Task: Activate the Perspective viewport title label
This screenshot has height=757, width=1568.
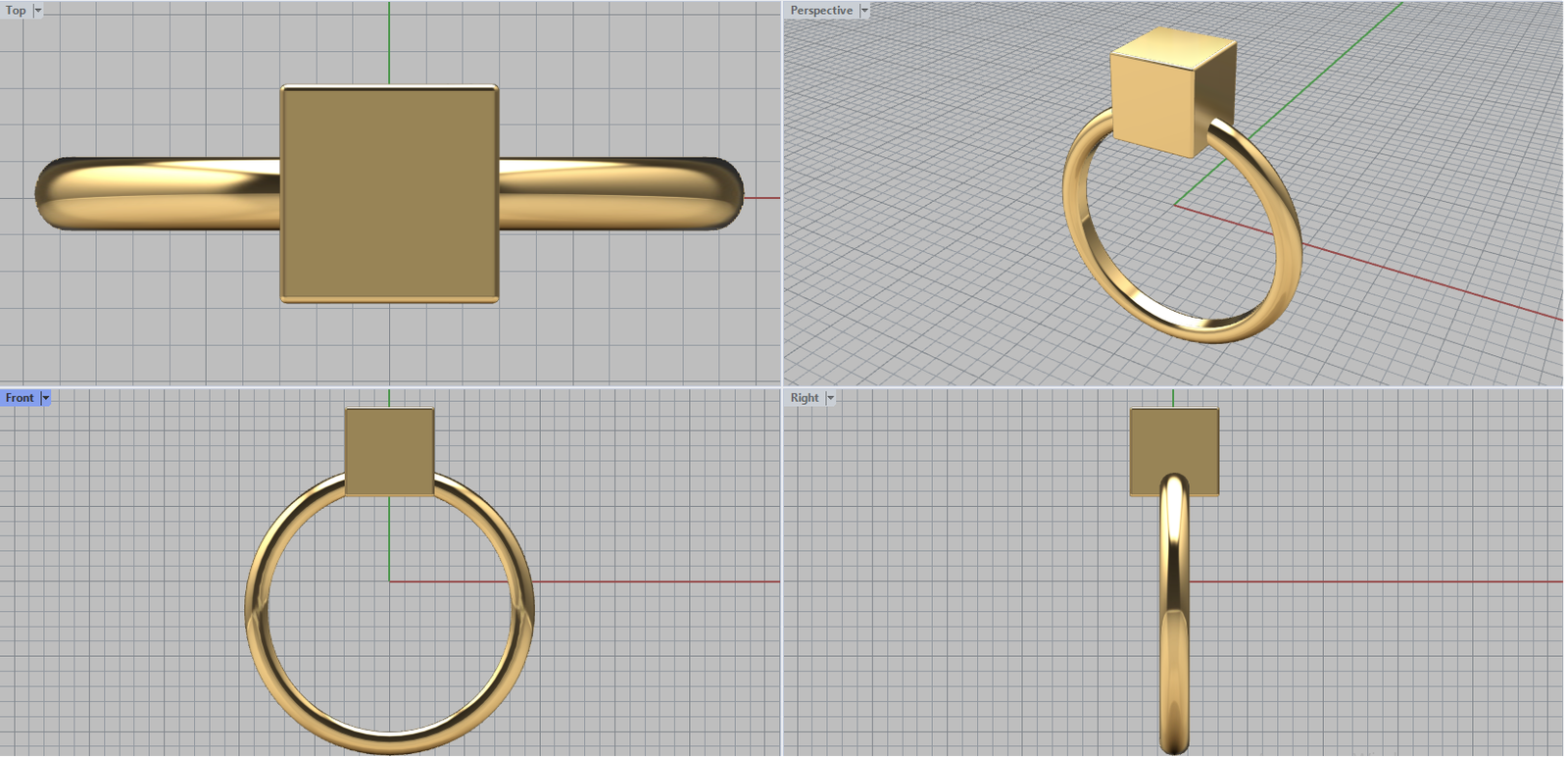Action: click(x=821, y=10)
